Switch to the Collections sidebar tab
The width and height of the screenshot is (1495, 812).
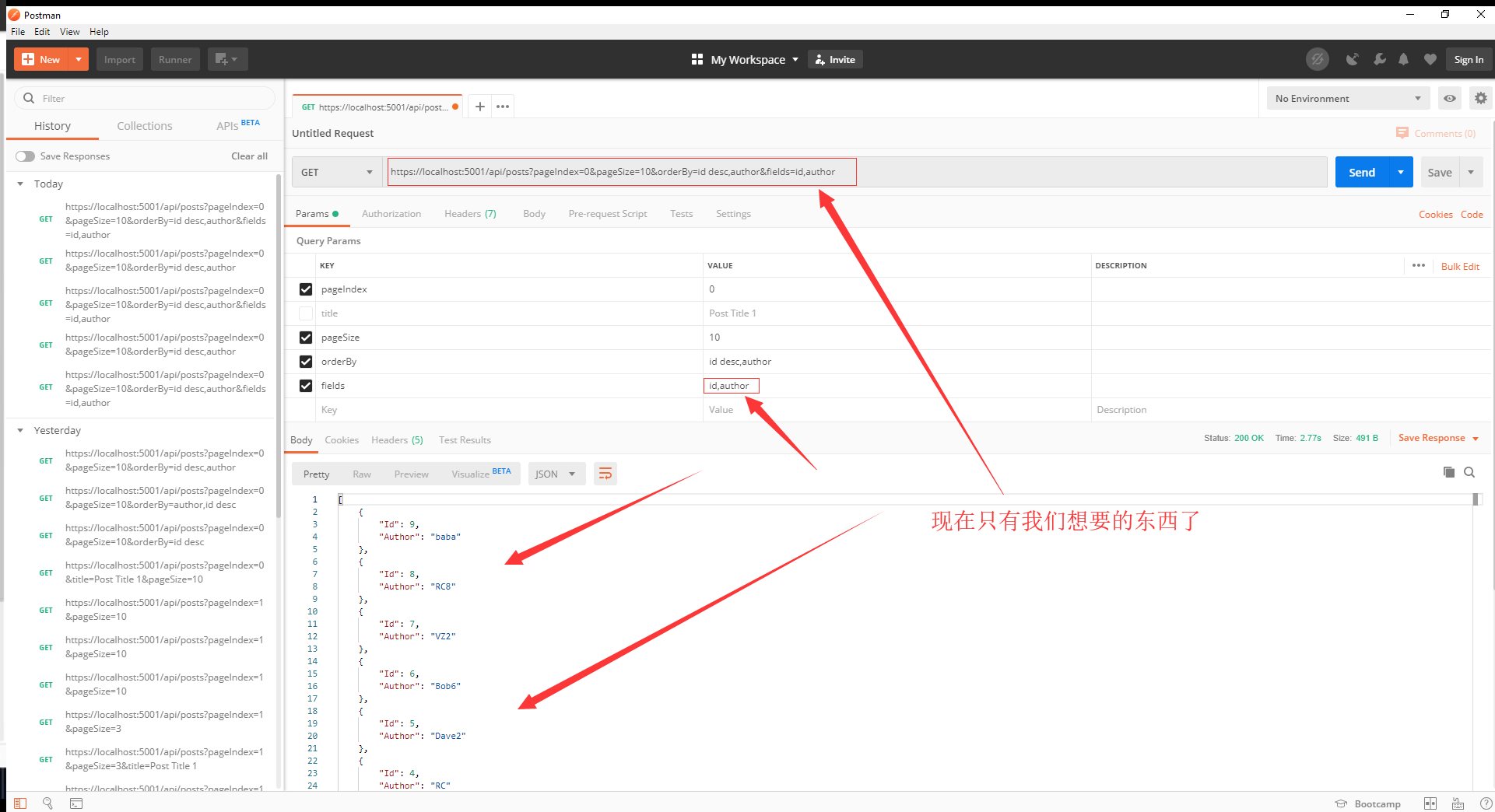click(145, 126)
